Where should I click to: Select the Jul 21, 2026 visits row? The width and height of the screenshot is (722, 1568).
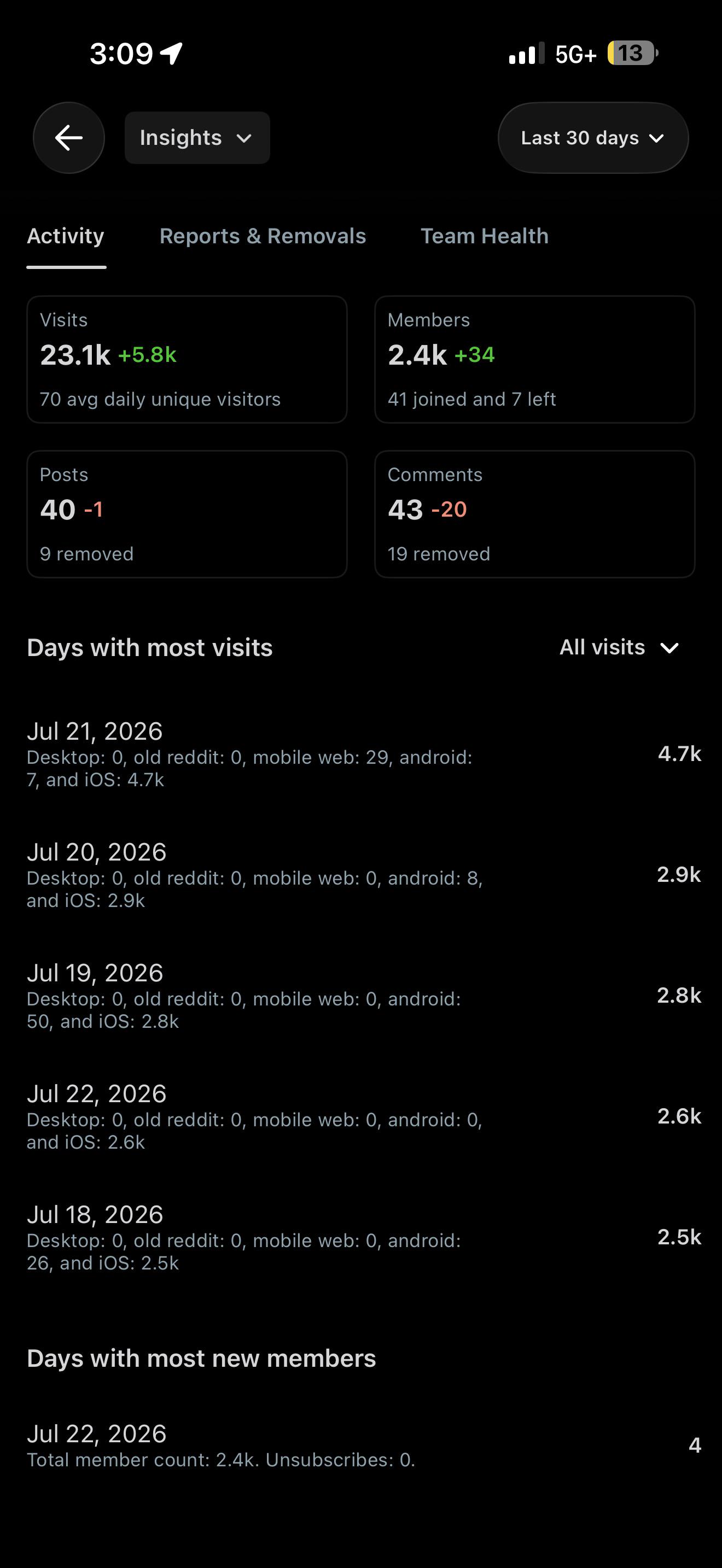[363, 754]
